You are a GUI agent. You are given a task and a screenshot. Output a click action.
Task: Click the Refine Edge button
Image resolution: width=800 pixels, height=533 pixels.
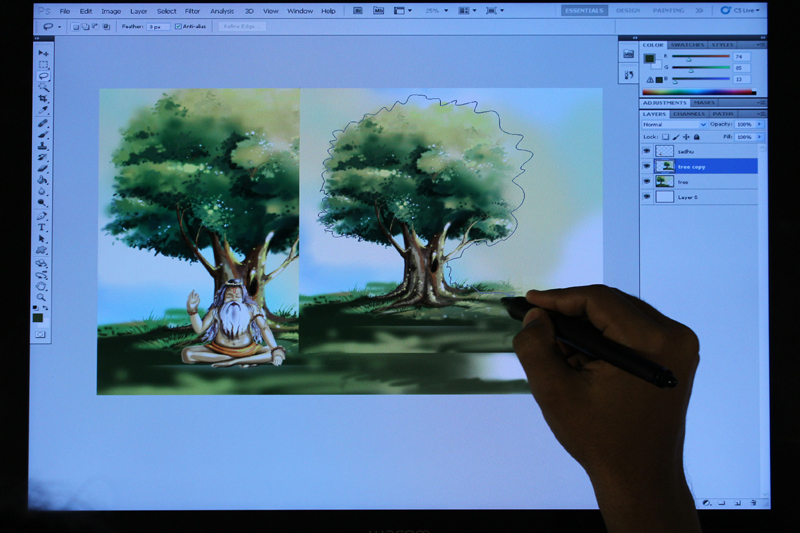click(x=242, y=27)
